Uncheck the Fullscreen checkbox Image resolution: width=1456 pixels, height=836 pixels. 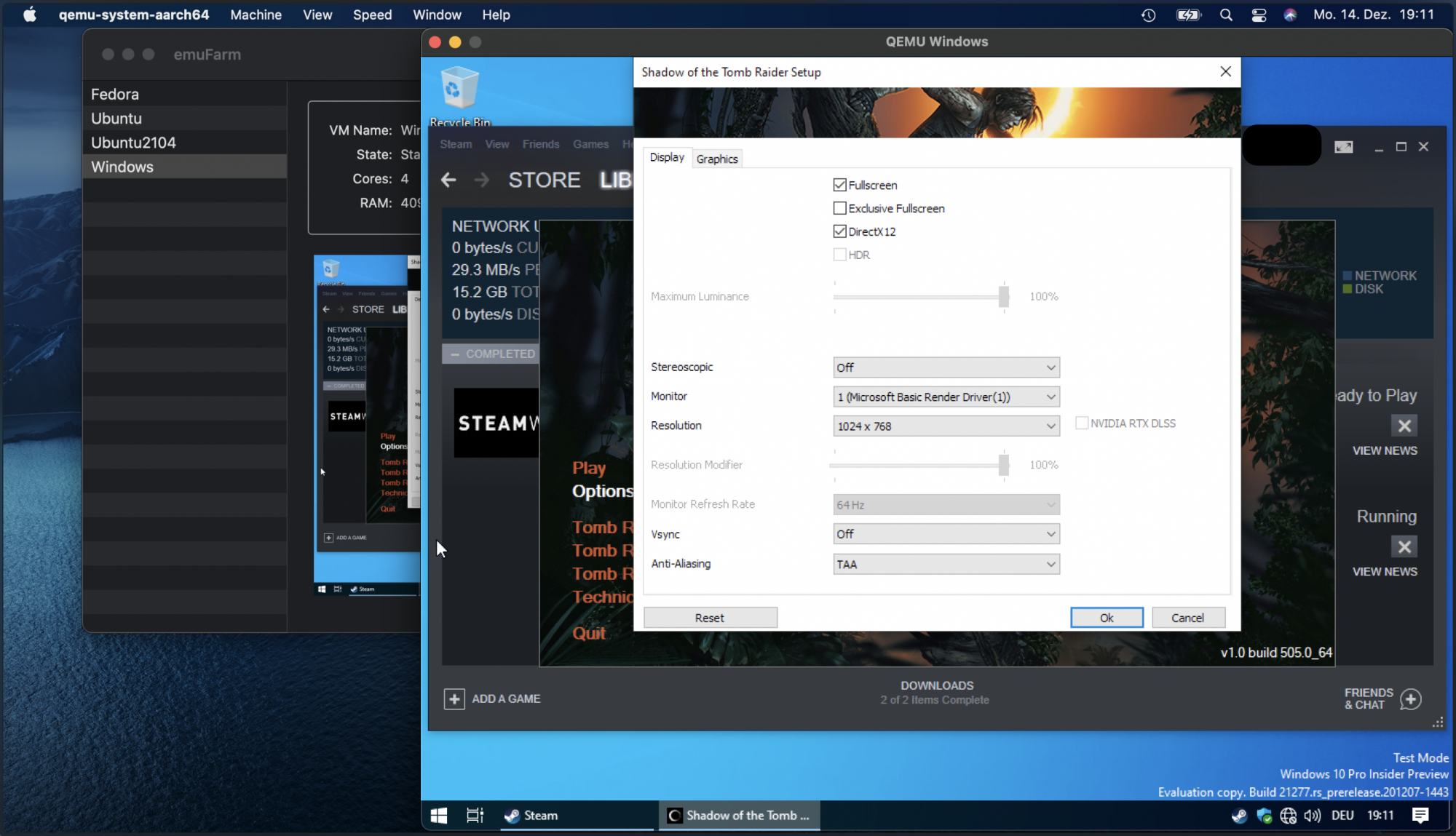pyautogui.click(x=840, y=185)
